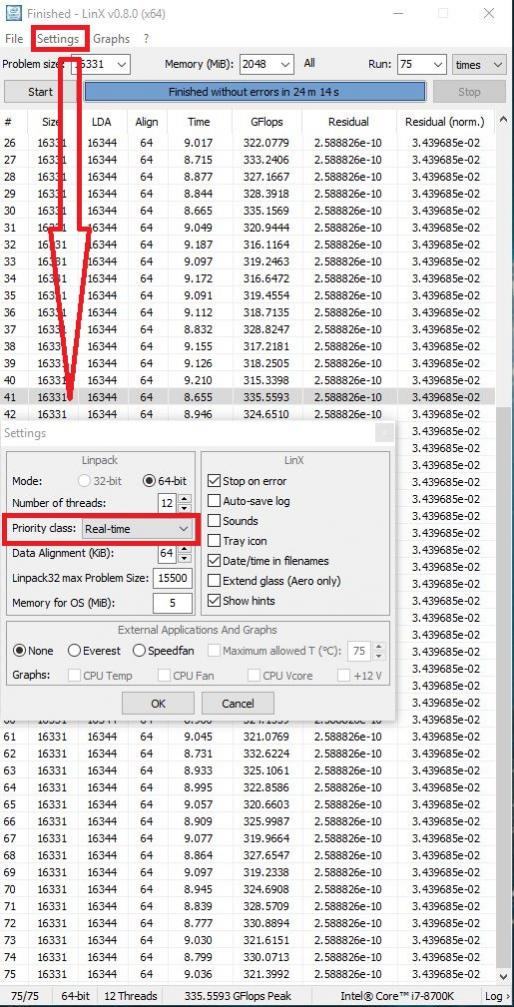The width and height of the screenshot is (514, 1007).
Task: Click the Linpack32 max Problem Size field
Action: point(172,578)
